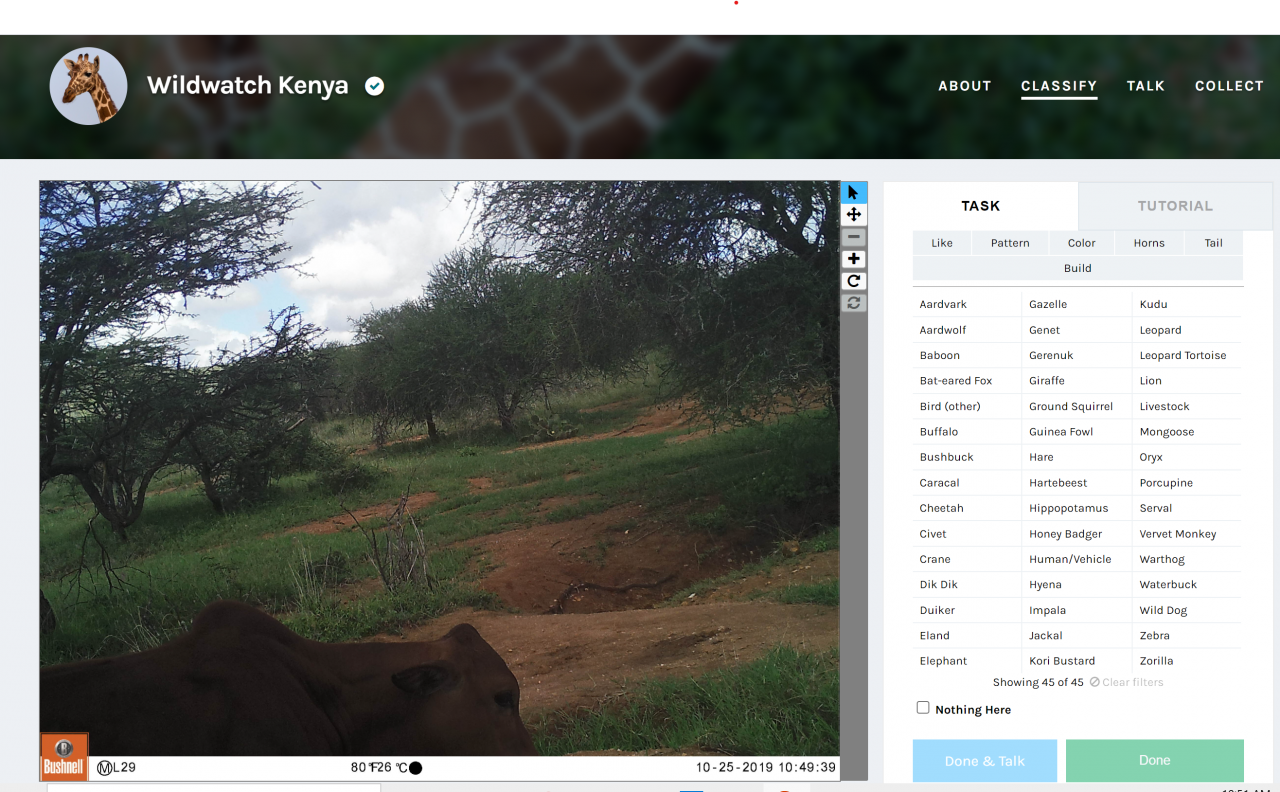Open the Color filter
1280x792 pixels.
(x=1081, y=243)
